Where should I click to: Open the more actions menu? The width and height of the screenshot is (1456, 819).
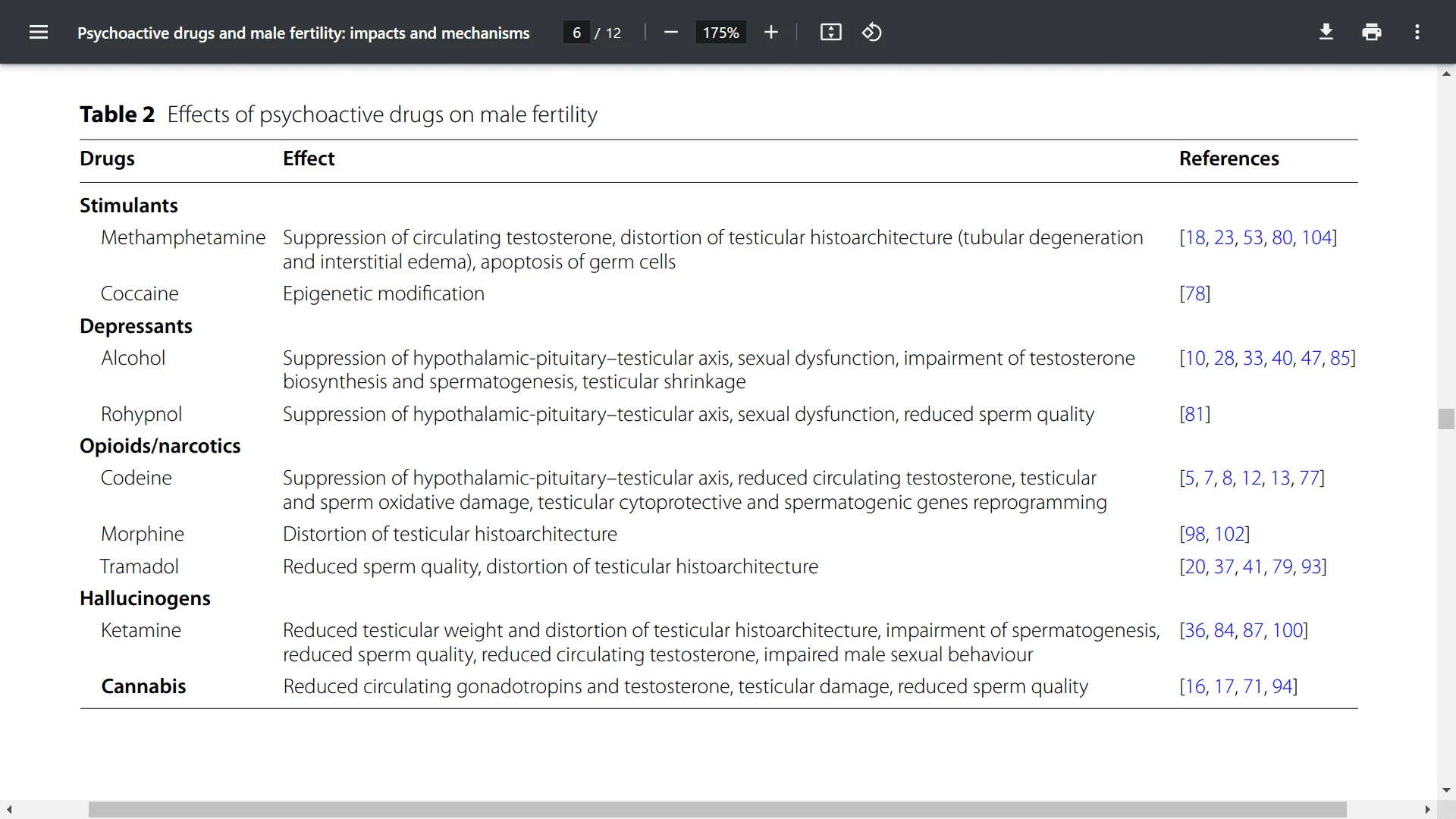[1417, 32]
